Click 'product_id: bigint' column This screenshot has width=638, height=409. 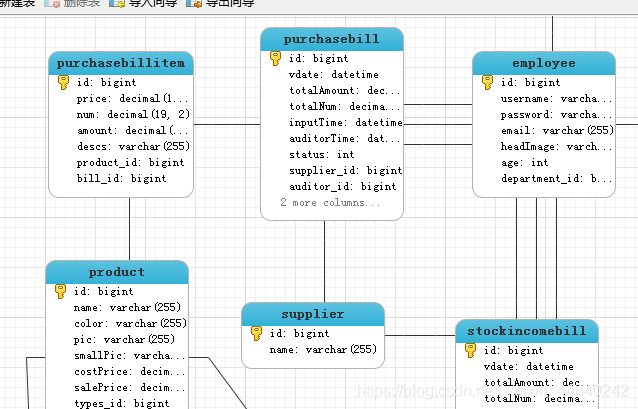pos(131,163)
